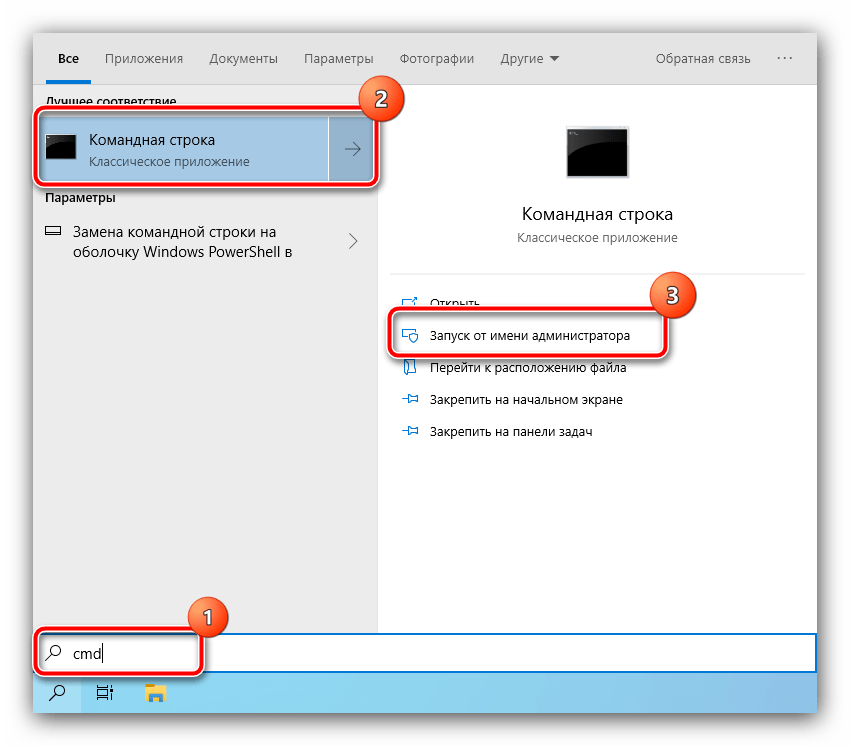The width and height of the screenshot is (850, 746).
Task: Click the Command Prompt icon in best match
Action: (x=60, y=149)
